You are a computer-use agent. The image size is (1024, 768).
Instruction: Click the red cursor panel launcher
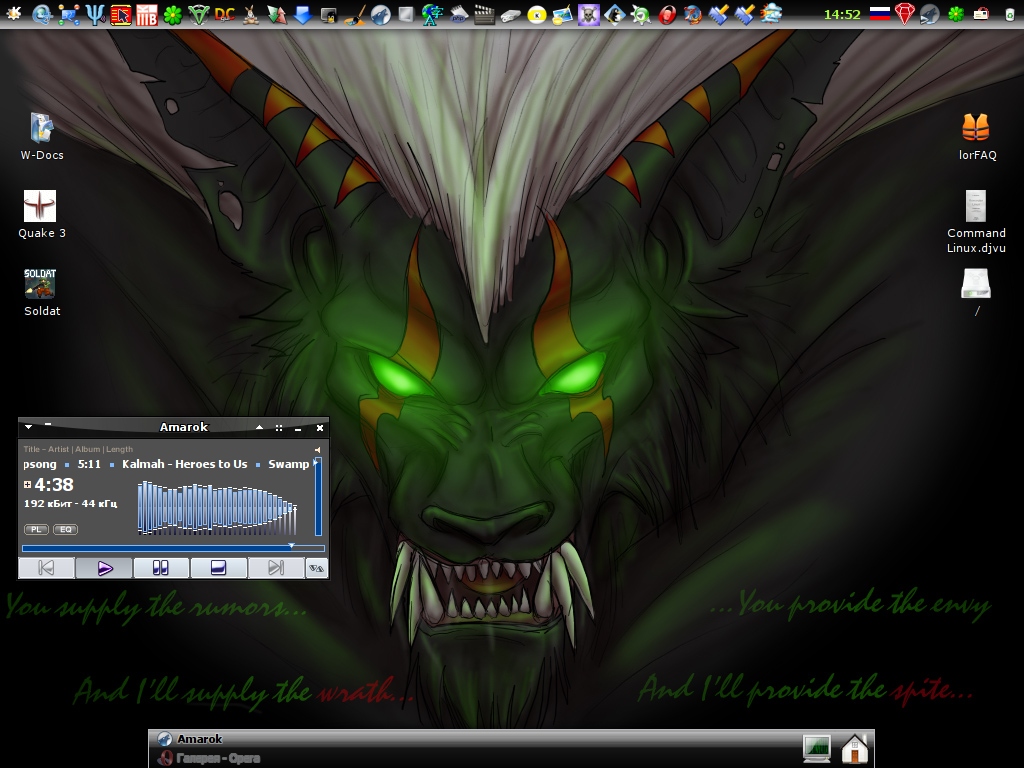pyautogui.click(x=121, y=14)
